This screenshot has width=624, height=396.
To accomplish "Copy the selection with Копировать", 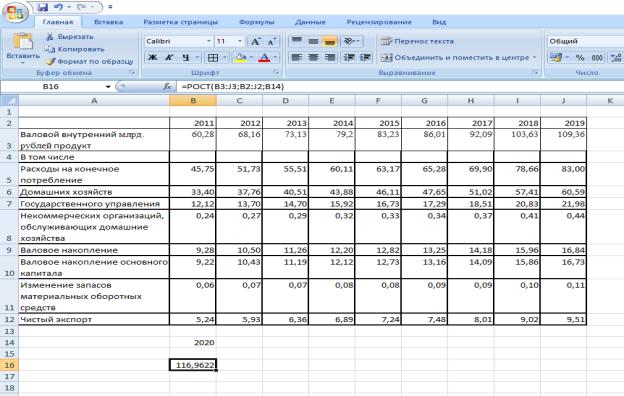I will point(74,49).
